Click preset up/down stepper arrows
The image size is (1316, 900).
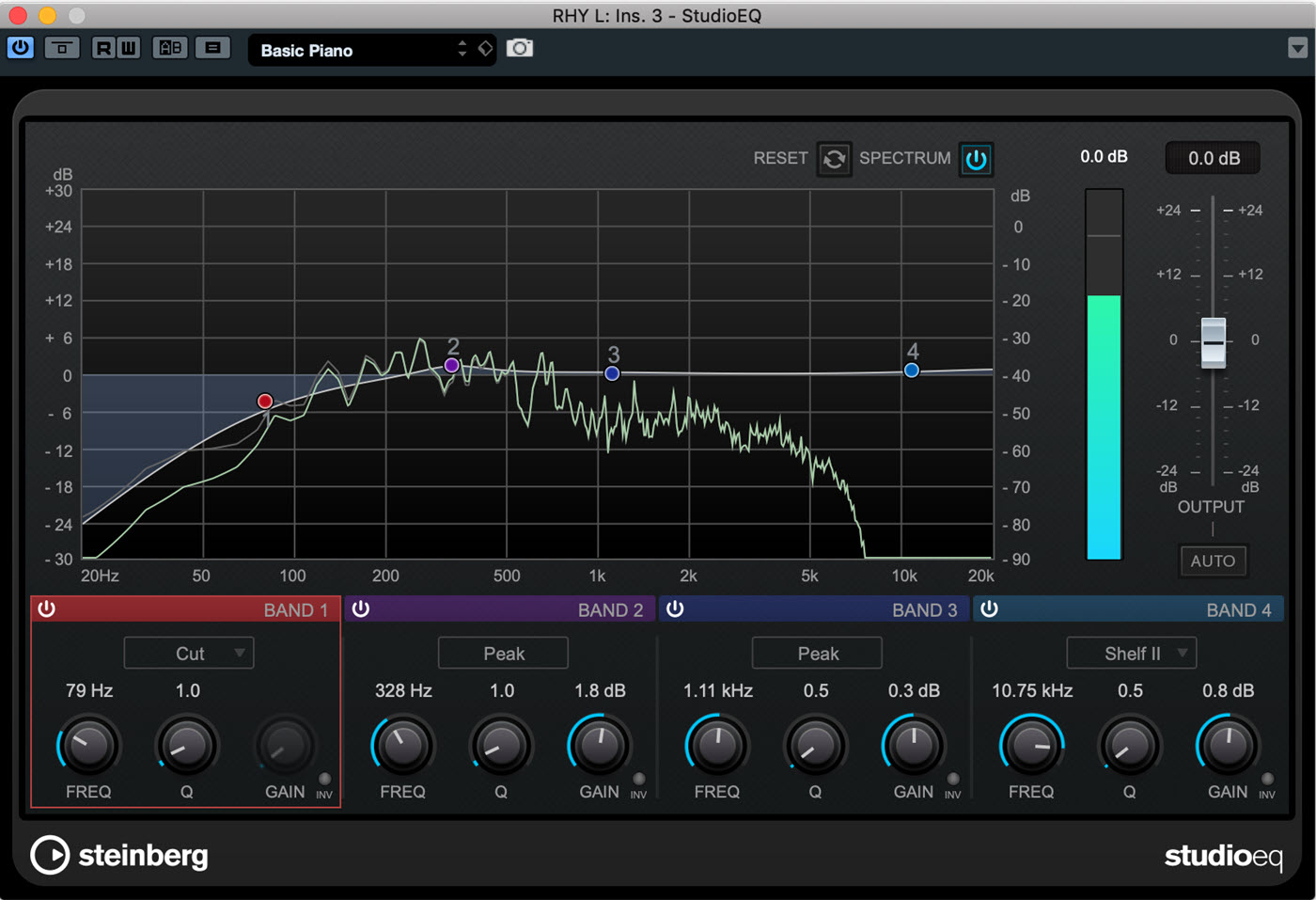(x=462, y=49)
